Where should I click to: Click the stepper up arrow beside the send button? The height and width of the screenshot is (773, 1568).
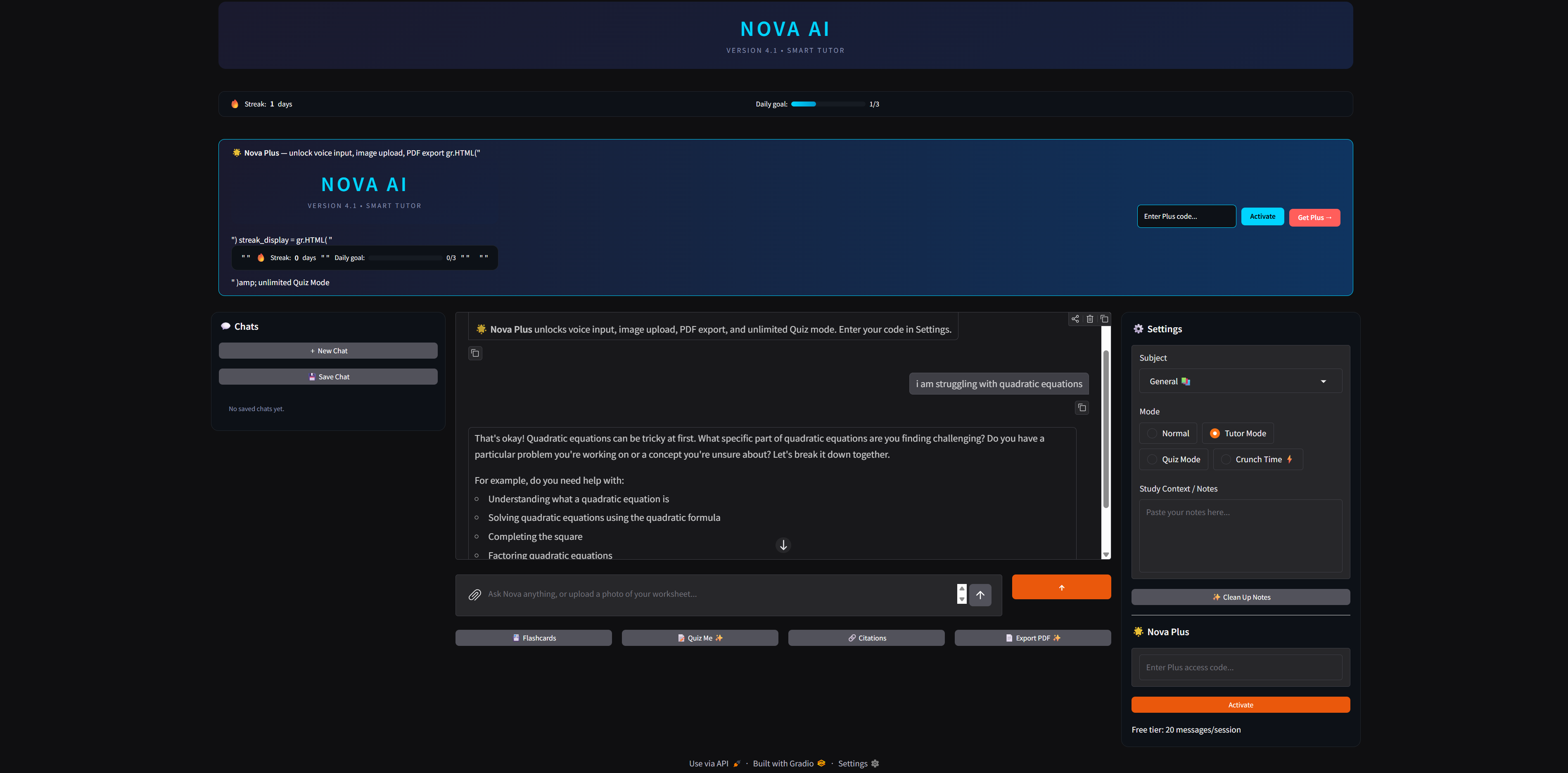[x=962, y=589]
